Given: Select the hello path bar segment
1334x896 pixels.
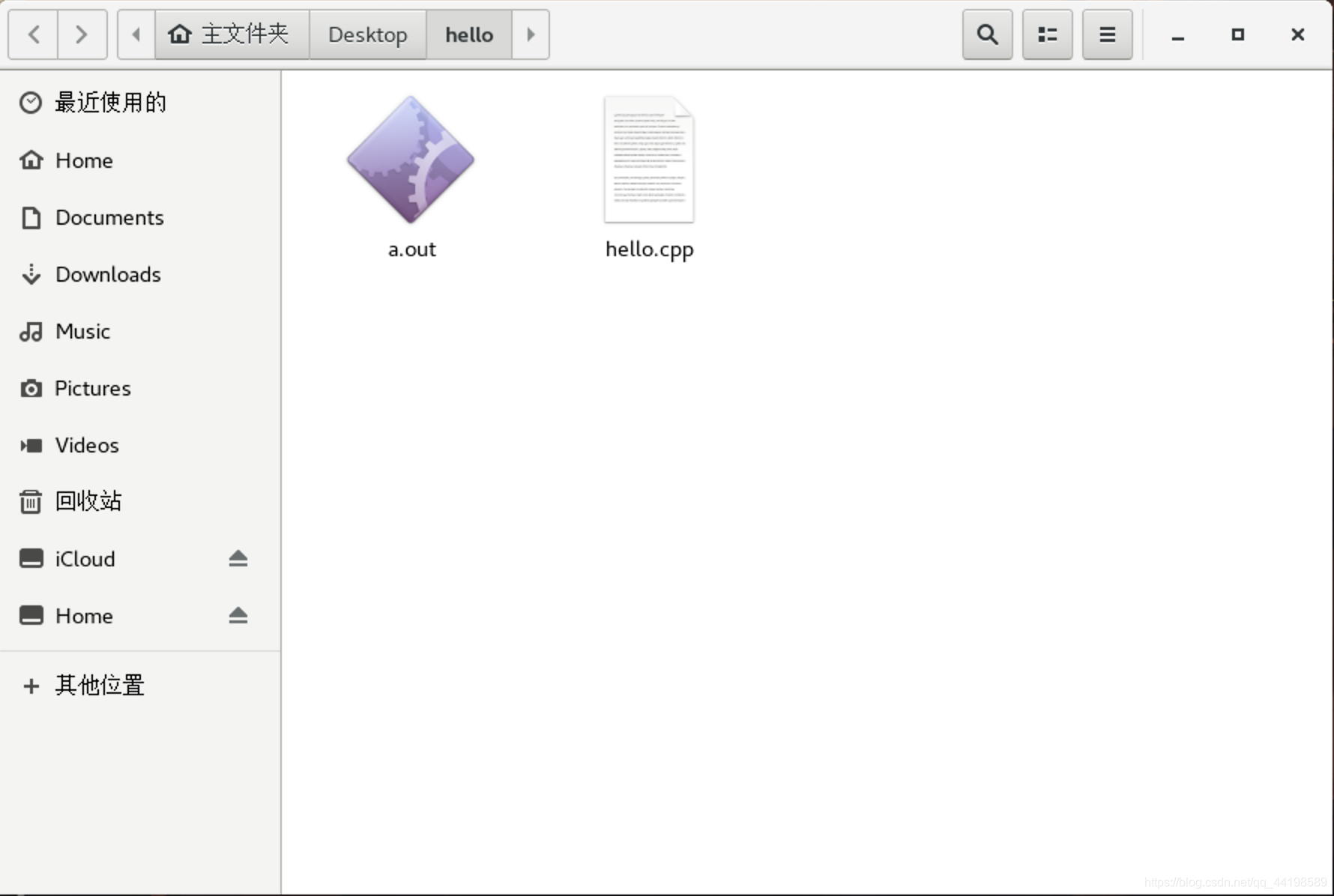Looking at the screenshot, I should (469, 34).
